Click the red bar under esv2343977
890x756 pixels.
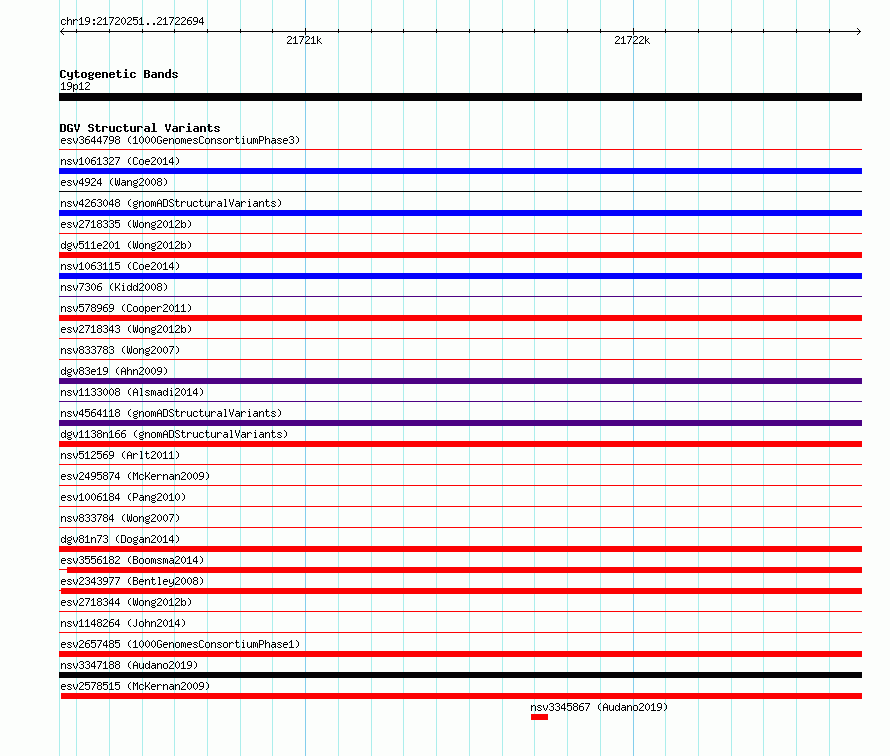coord(461,591)
